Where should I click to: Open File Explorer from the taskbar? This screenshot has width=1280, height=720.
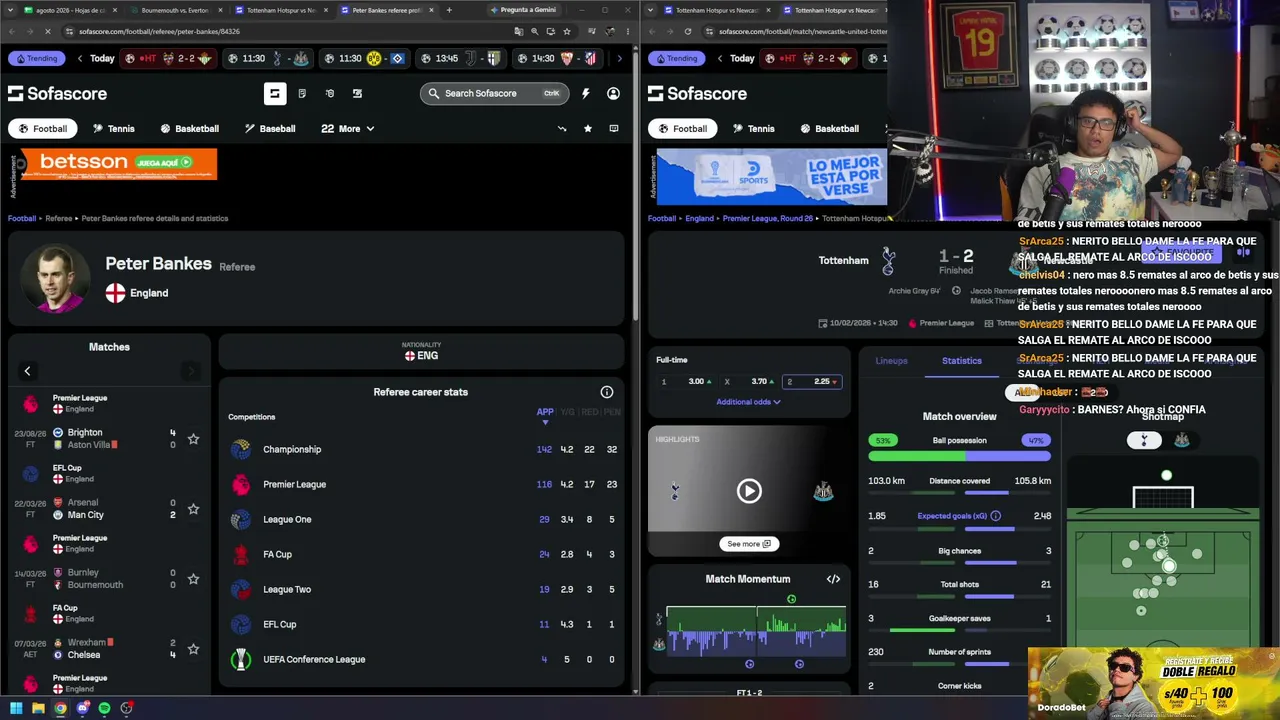pos(38,708)
